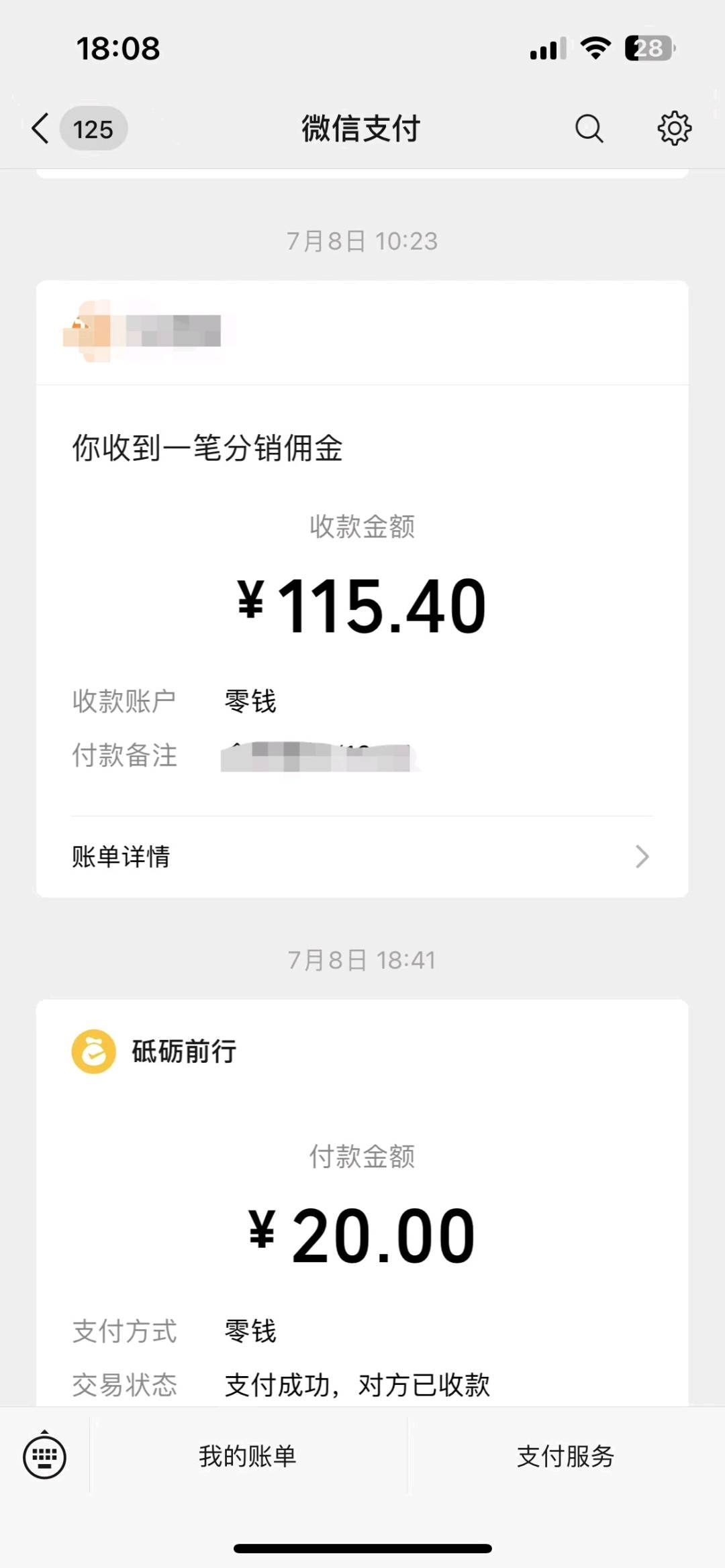Viewport: 725px width, 1568px height.
Task: Tap the home indicator bar
Action: [x=362, y=1549]
